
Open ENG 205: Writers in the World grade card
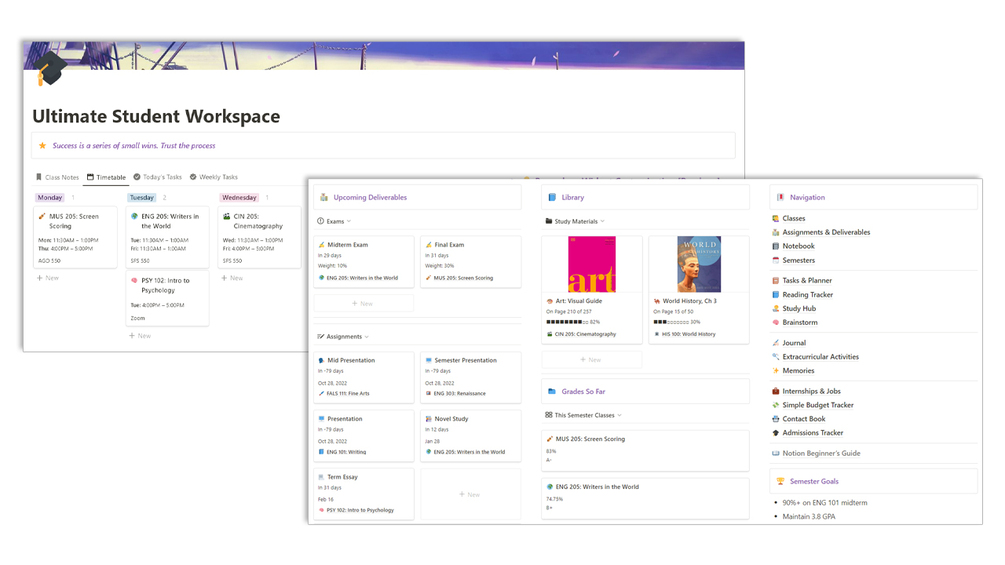click(645, 498)
